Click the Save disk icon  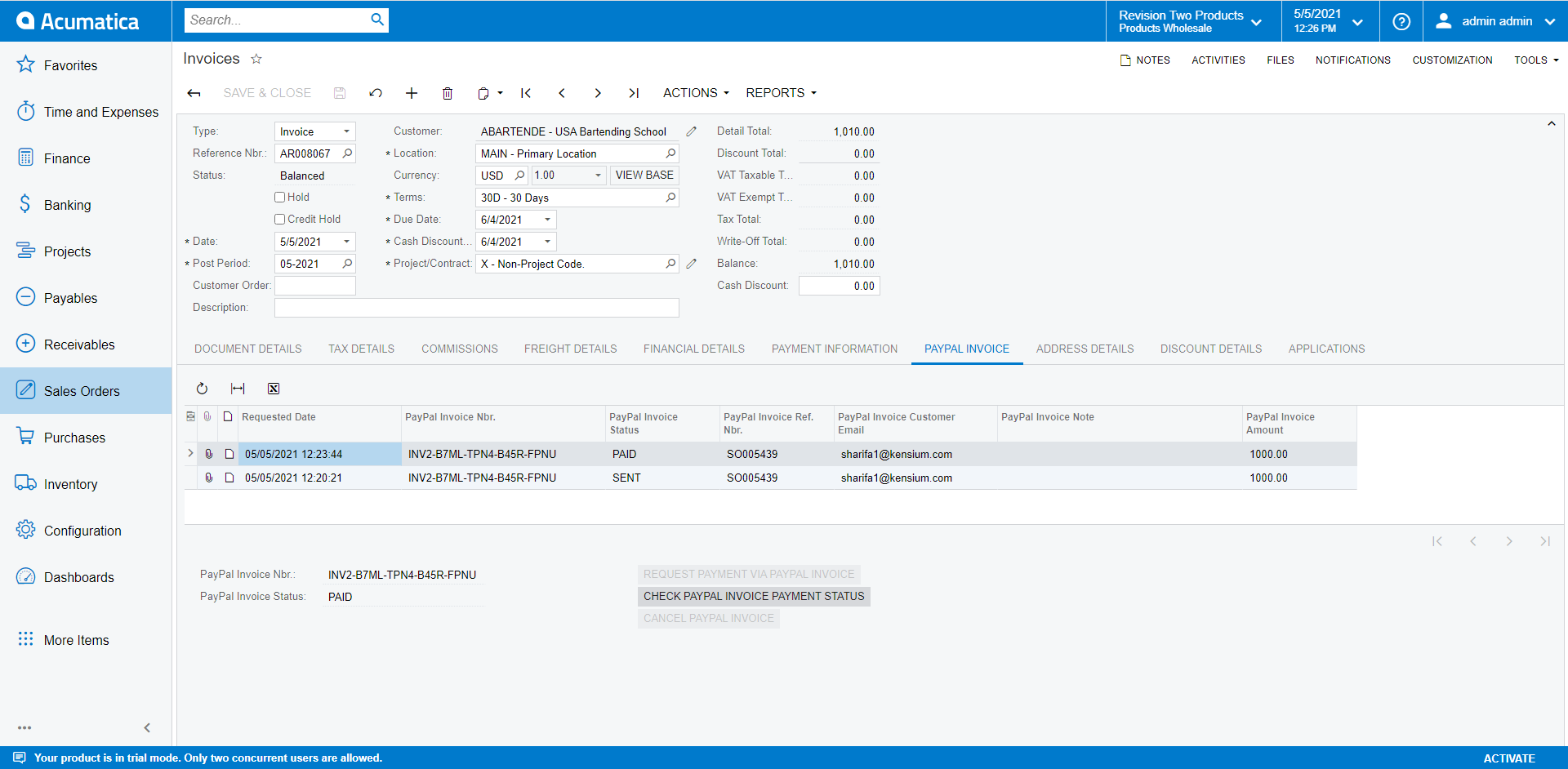pos(340,93)
